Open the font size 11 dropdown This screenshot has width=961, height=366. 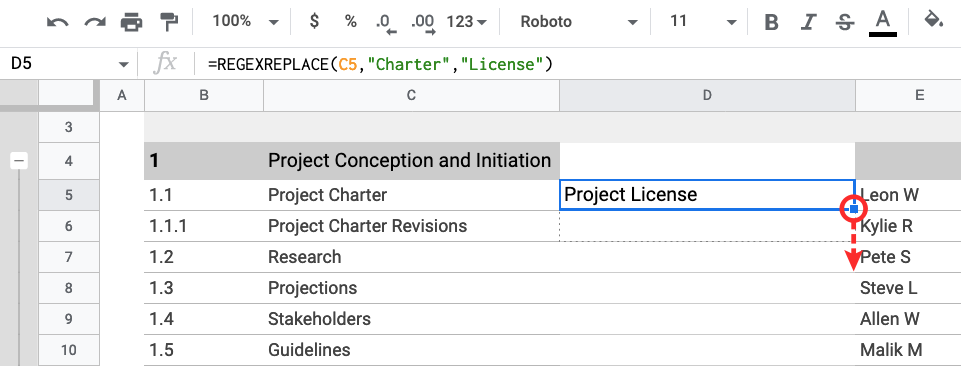pyautogui.click(x=702, y=22)
